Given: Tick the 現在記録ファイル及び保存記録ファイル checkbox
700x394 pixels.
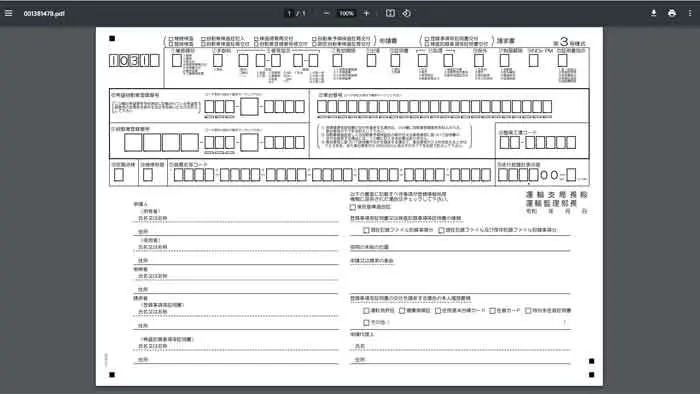Looking at the screenshot, I should (x=441, y=230).
